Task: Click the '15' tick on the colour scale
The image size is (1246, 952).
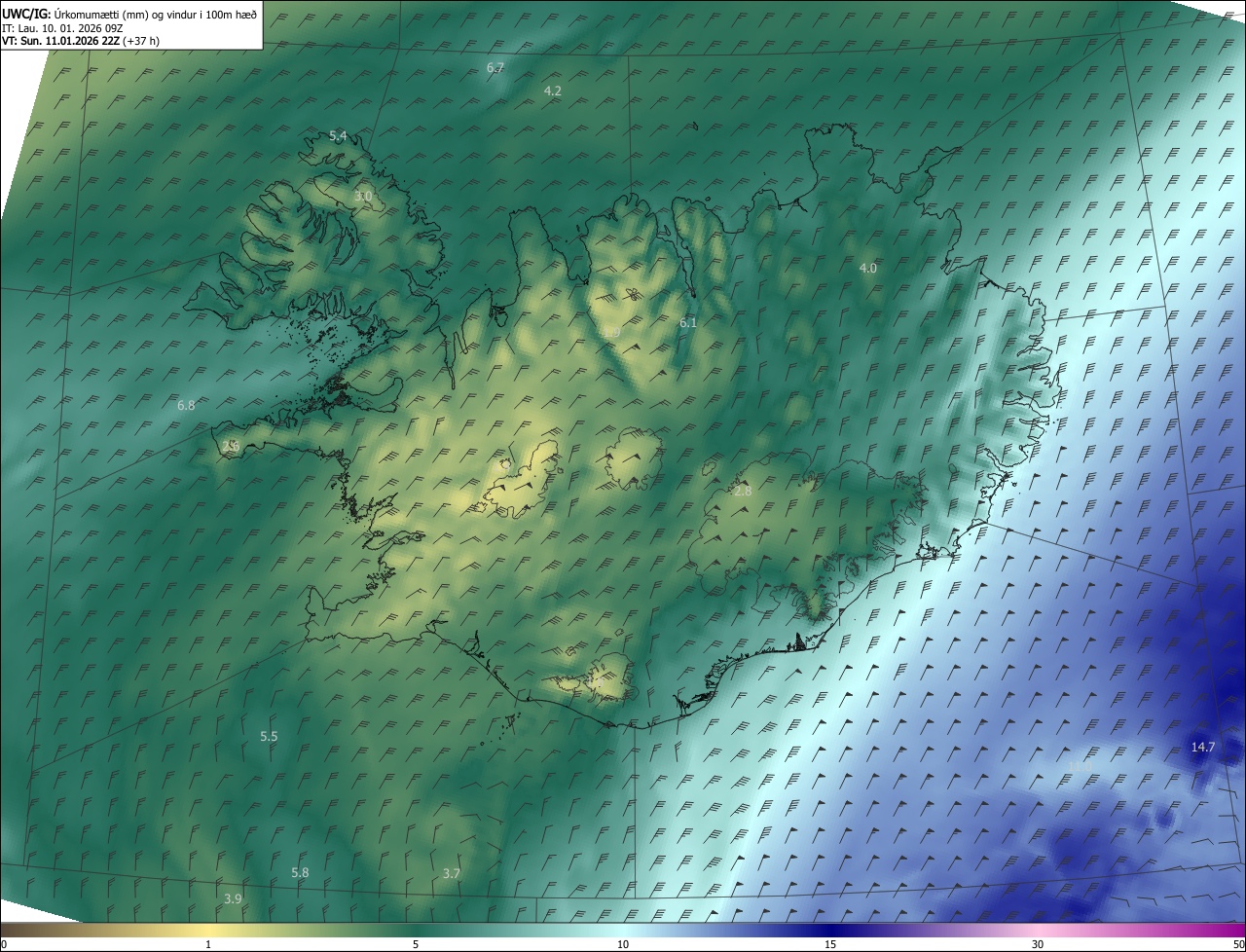Action: (830, 945)
